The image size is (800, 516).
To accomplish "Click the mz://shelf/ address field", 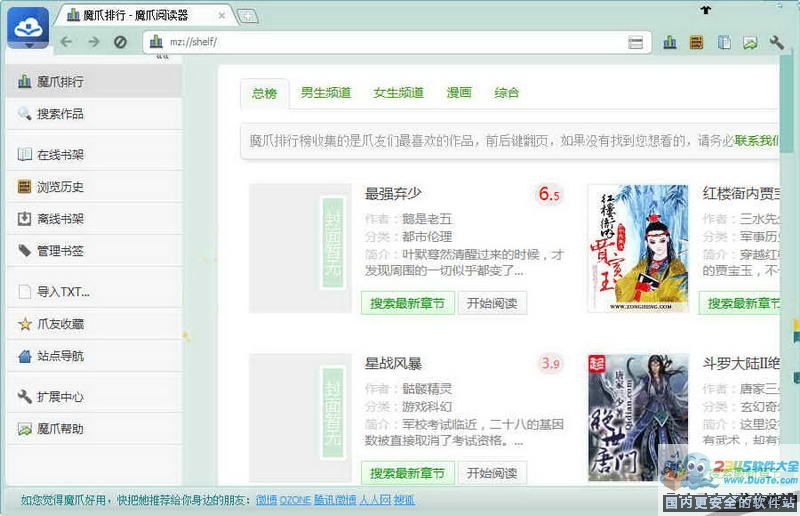I will coord(397,42).
